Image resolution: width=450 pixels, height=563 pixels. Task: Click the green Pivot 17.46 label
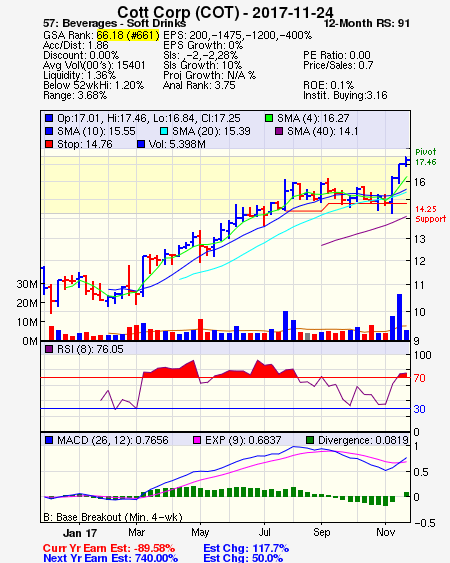pos(426,157)
